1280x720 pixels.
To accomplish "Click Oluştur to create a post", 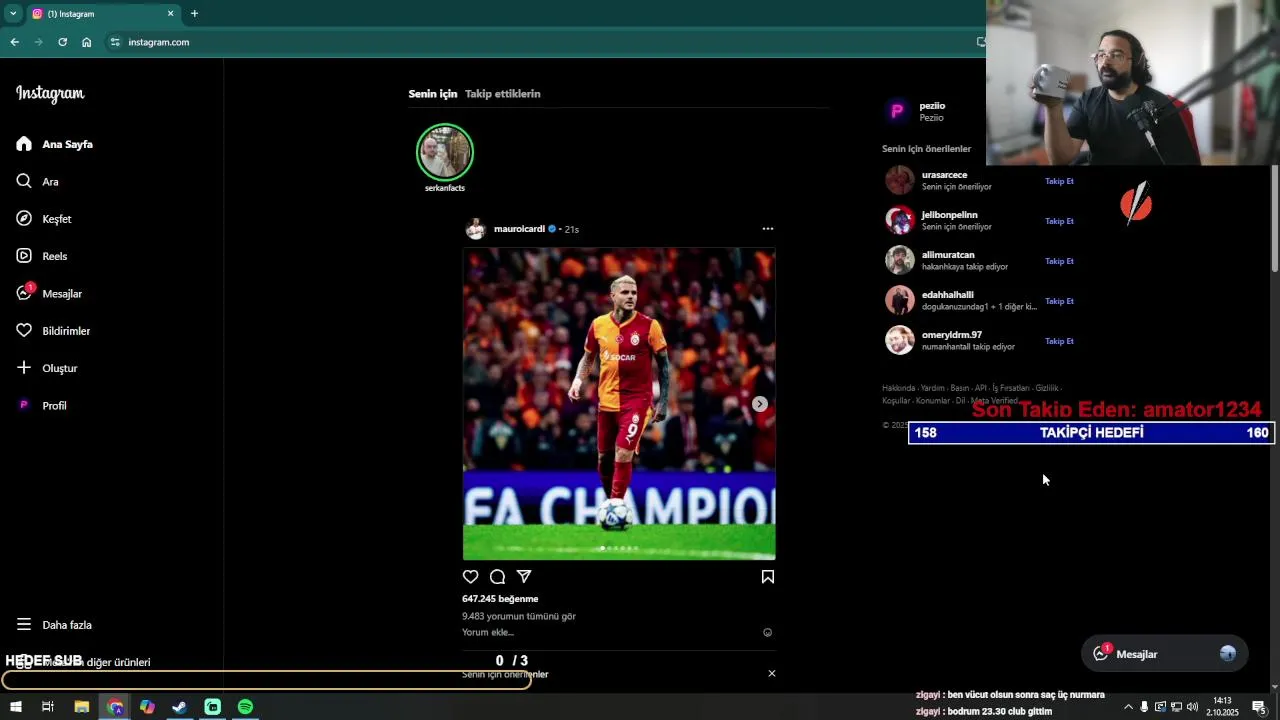I will [47, 368].
